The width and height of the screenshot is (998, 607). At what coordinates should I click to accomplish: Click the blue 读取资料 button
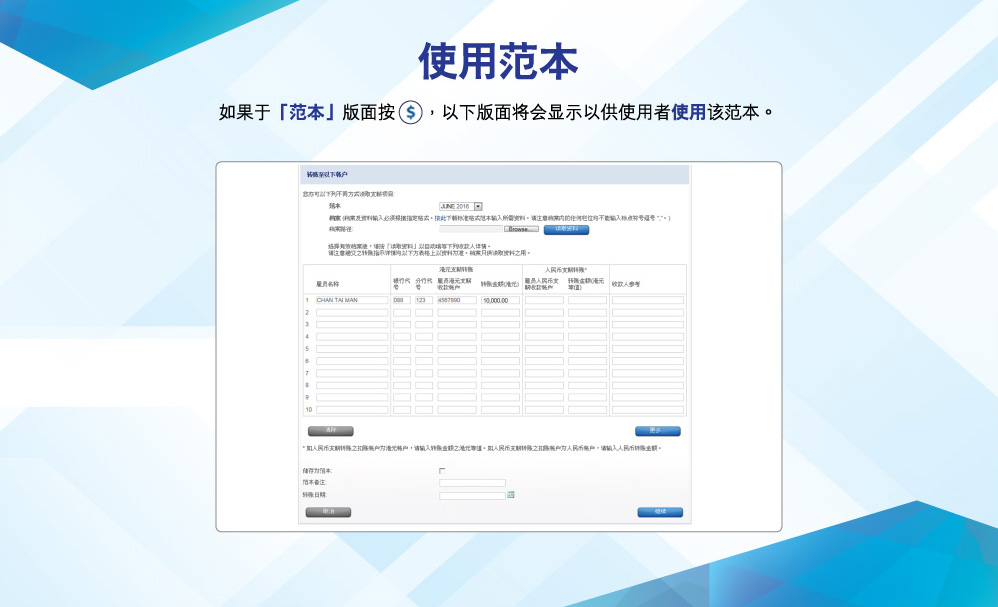click(566, 229)
